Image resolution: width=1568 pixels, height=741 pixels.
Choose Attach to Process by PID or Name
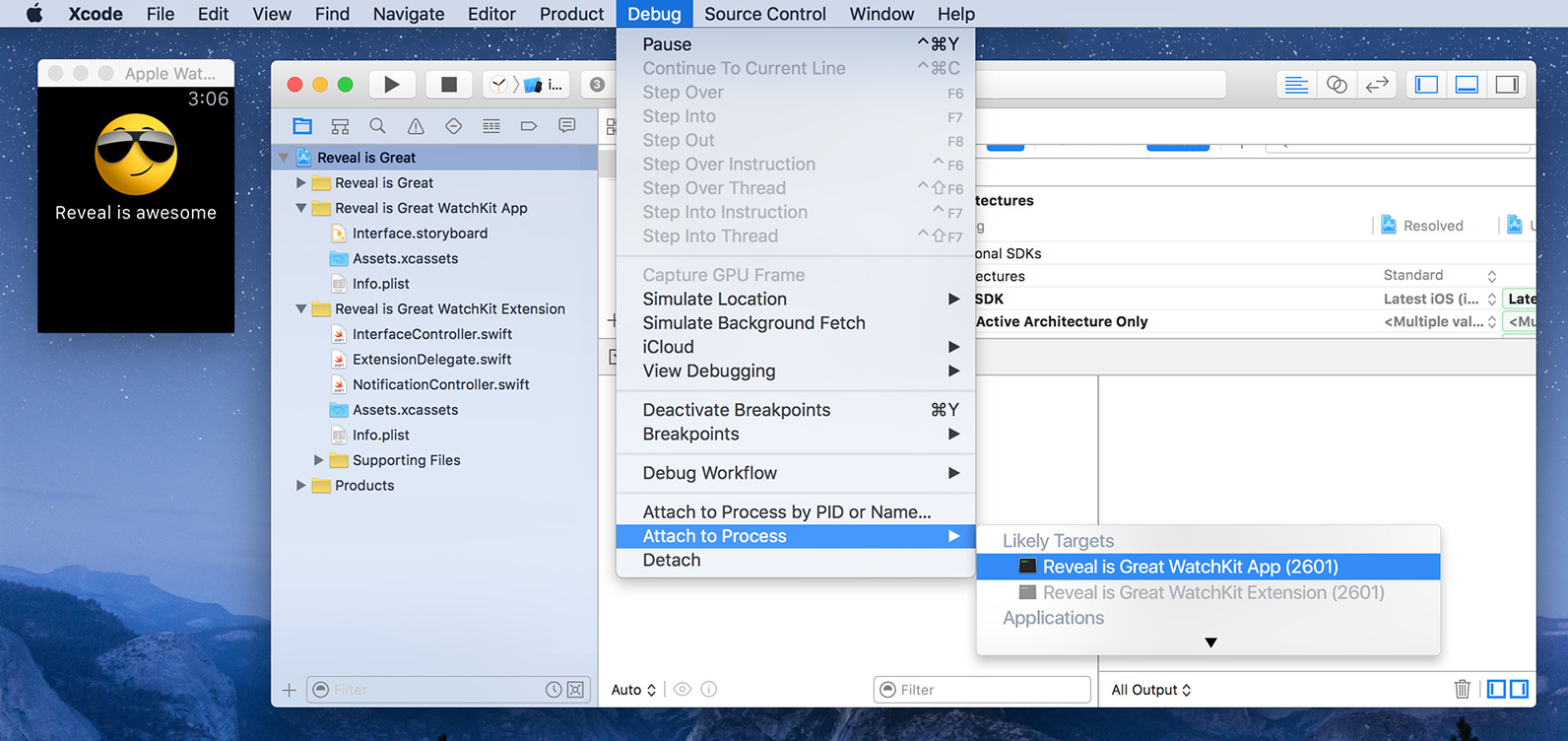[x=796, y=512]
